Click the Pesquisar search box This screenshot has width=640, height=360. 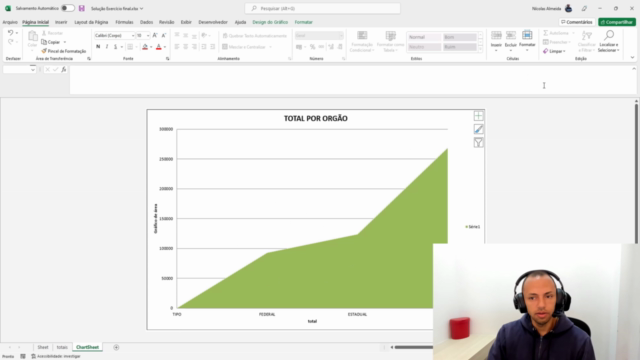pyautogui.click(x=322, y=8)
